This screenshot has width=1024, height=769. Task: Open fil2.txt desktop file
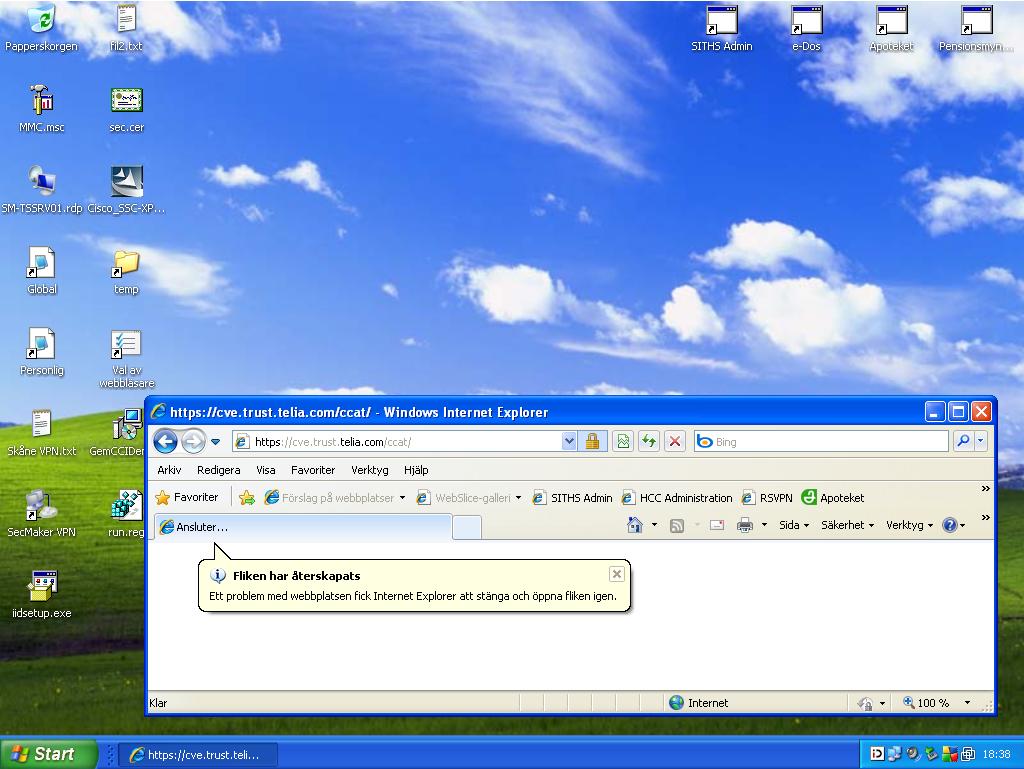[x=126, y=27]
